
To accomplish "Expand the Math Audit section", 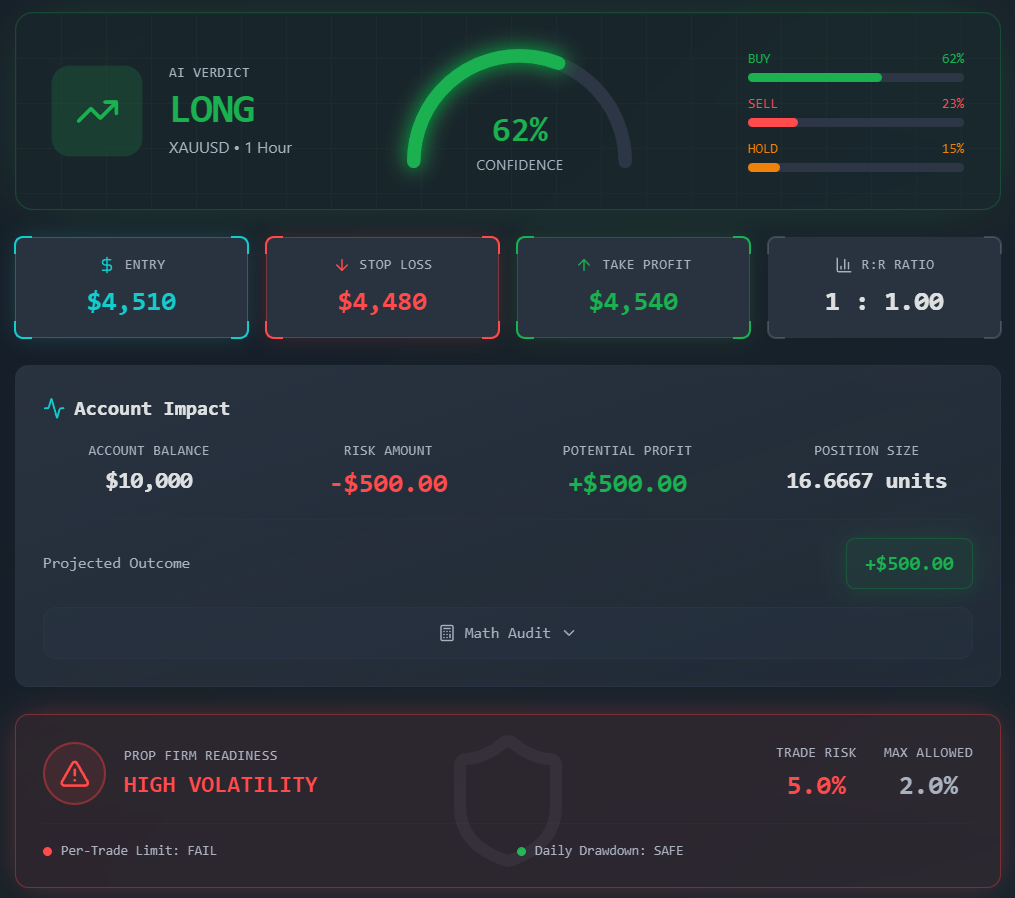I will pos(507,632).
